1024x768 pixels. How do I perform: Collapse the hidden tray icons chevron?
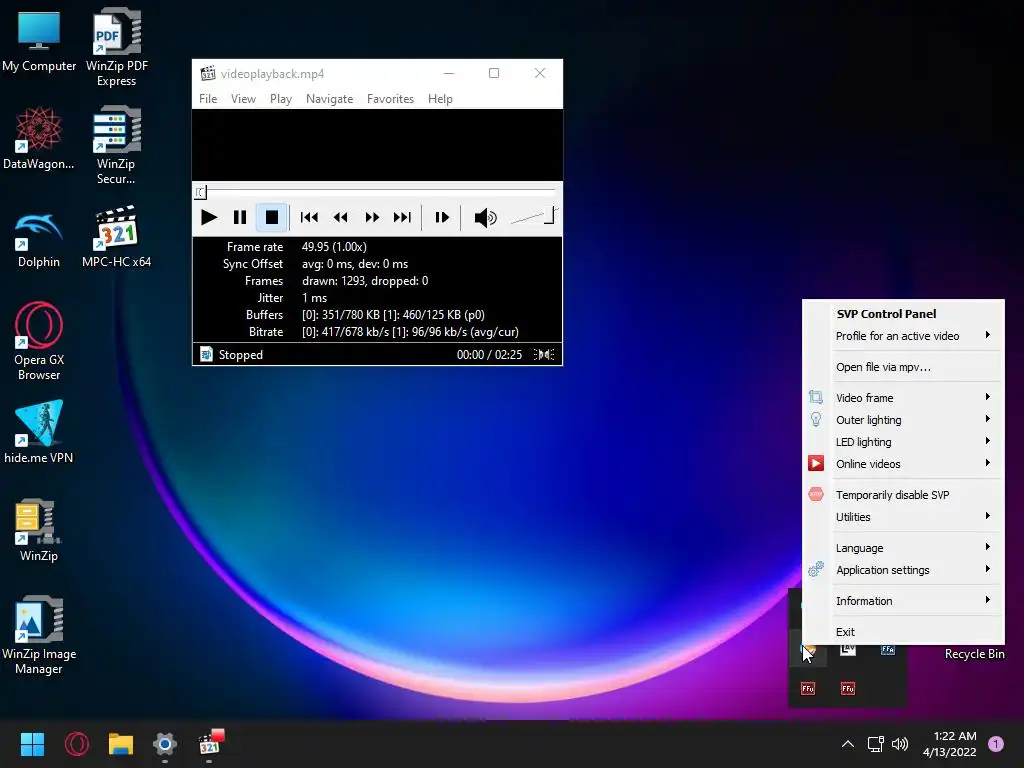click(848, 744)
